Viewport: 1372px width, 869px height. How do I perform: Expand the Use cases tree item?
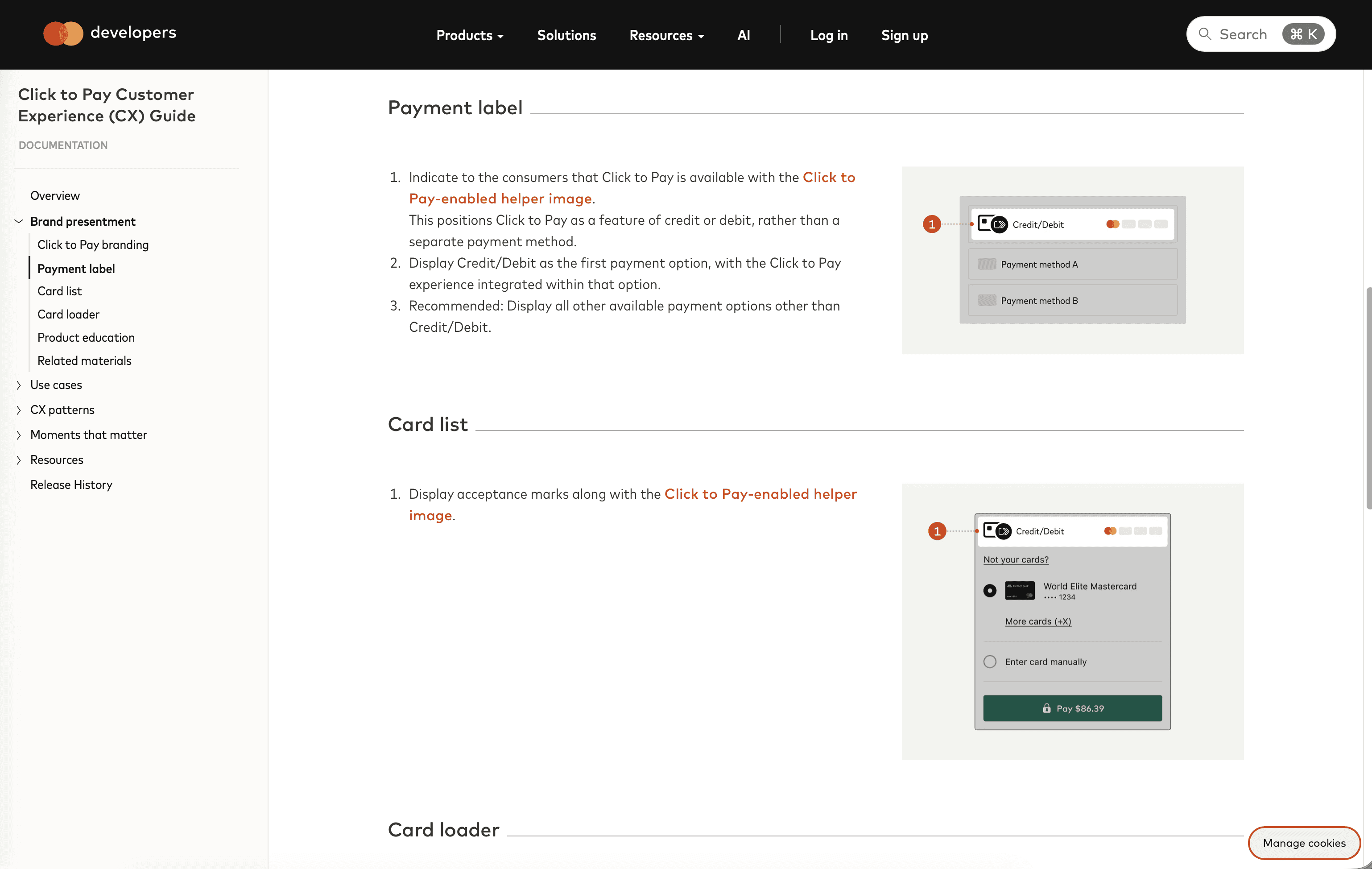click(x=19, y=385)
